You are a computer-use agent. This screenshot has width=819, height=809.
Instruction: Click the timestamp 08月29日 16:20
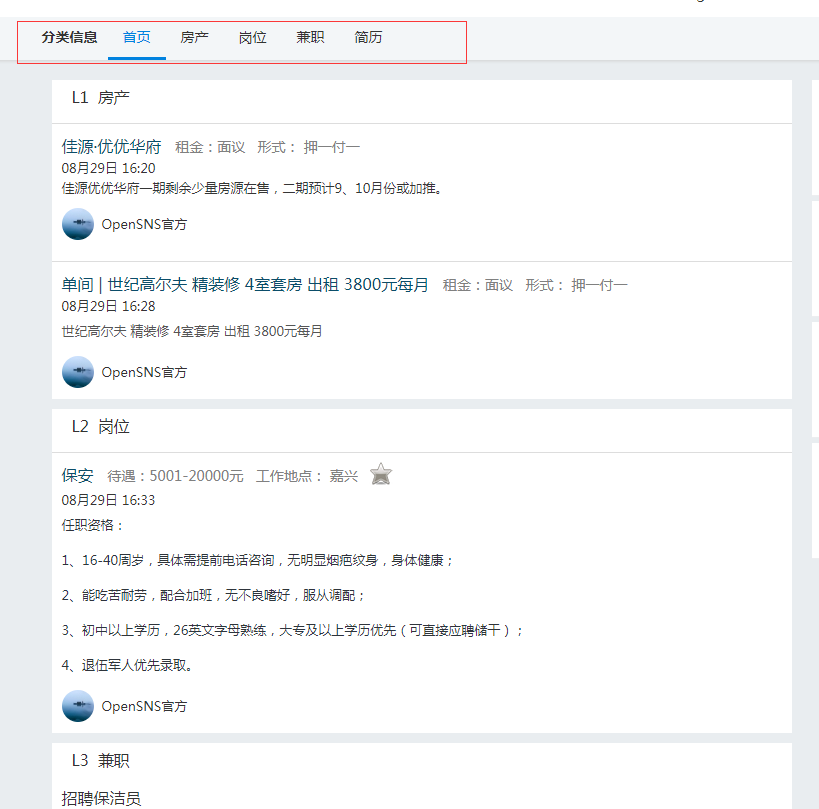[109, 168]
